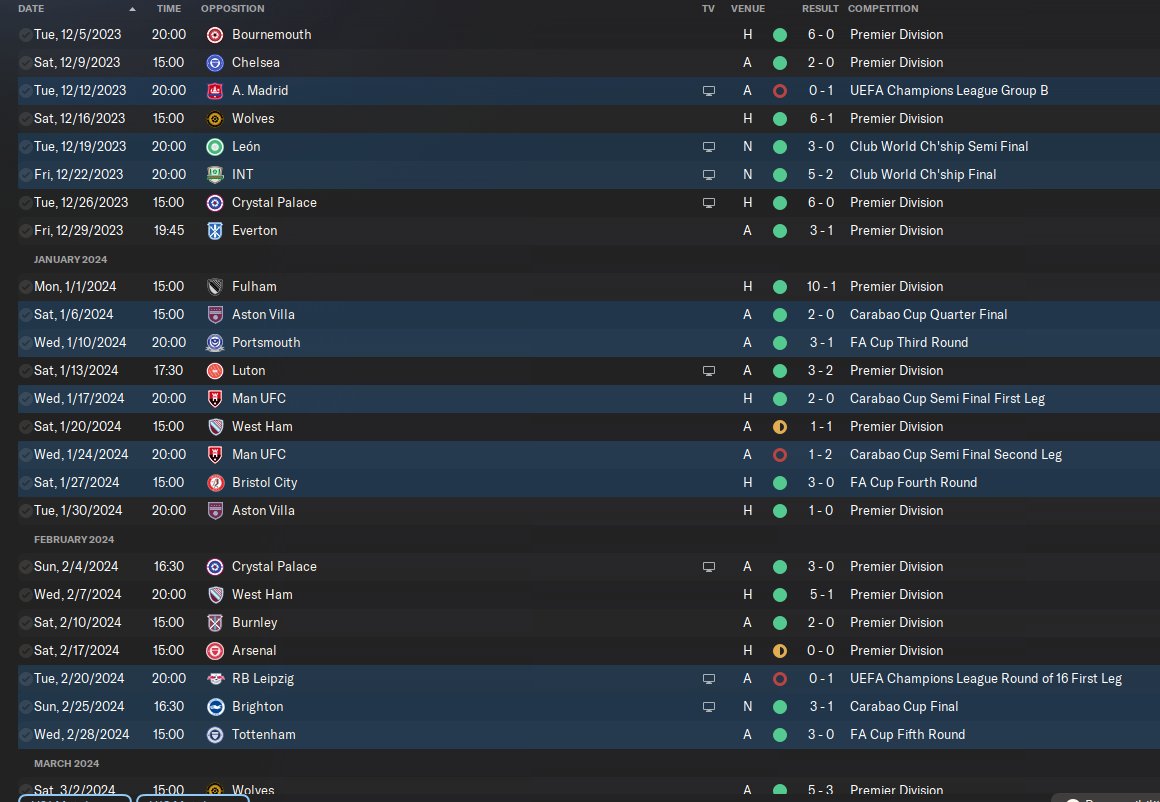
Task: Toggle the checkmark next to Mon 1/1/2024 fixture
Action: coord(25,286)
